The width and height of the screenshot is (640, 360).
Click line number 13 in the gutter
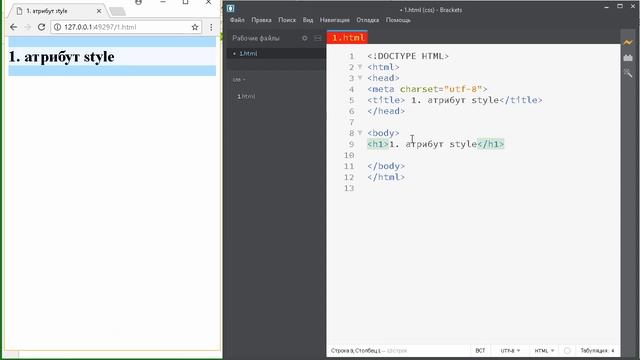point(349,188)
